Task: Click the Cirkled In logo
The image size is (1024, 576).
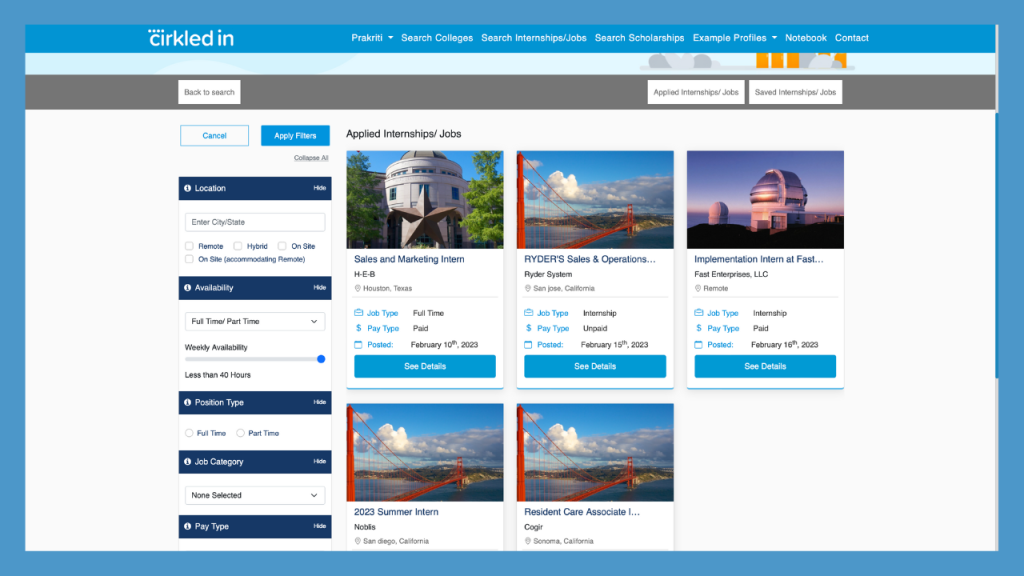Action: (191, 38)
